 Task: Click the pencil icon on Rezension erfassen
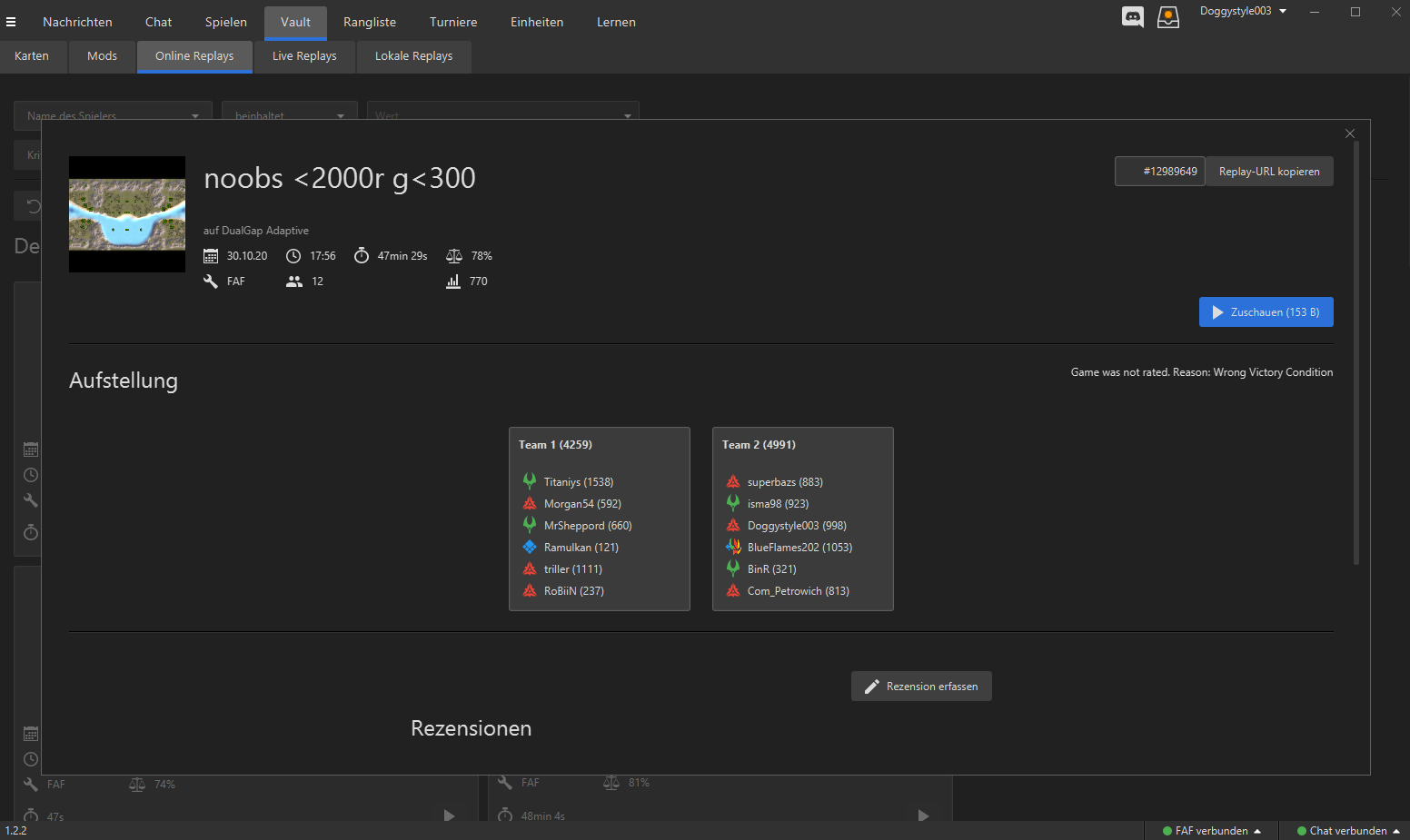click(871, 687)
